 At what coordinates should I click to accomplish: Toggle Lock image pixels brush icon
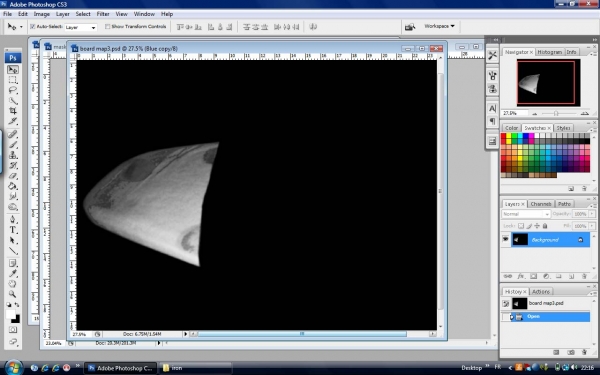coord(529,226)
